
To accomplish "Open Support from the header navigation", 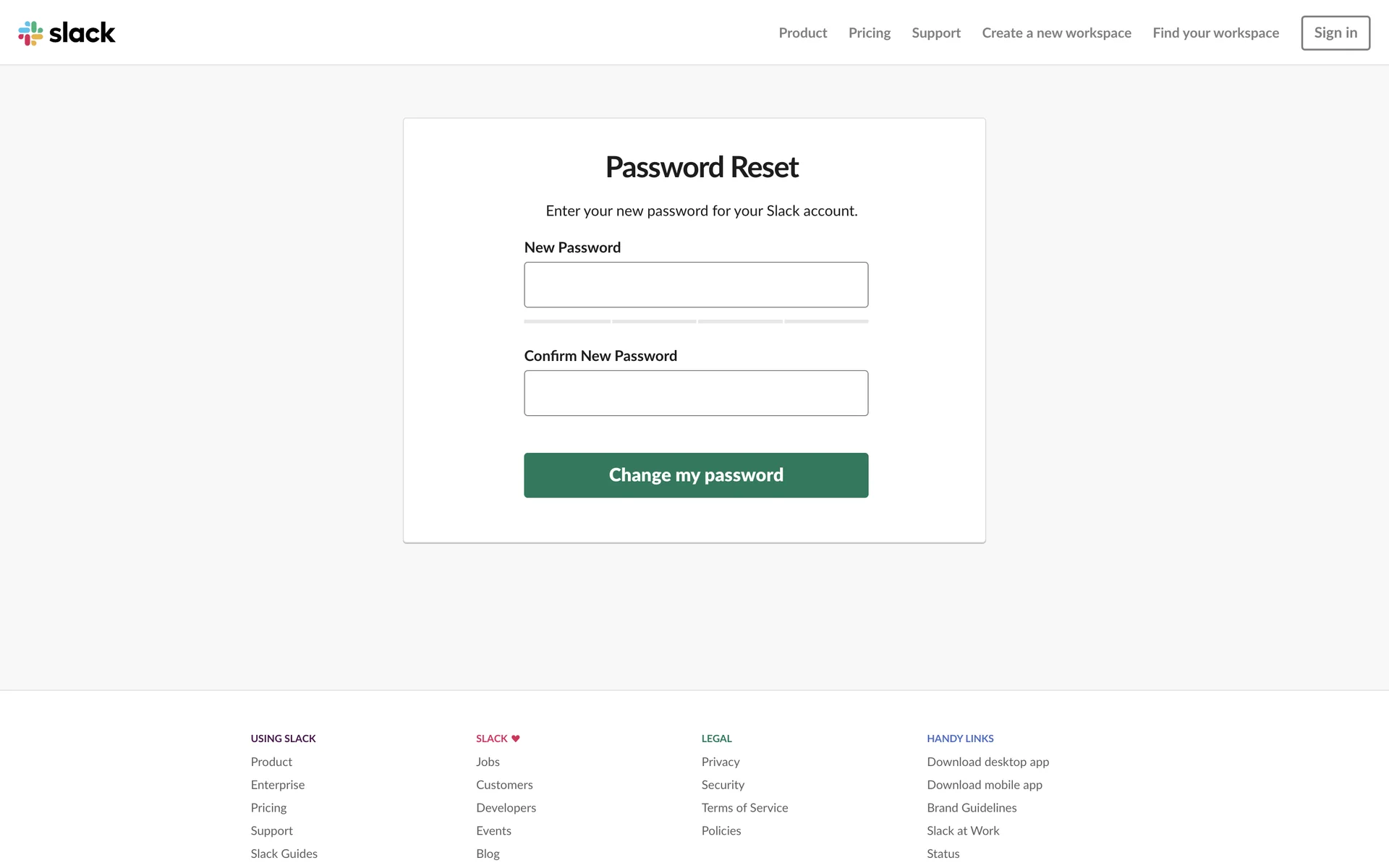I will pyautogui.click(x=935, y=33).
